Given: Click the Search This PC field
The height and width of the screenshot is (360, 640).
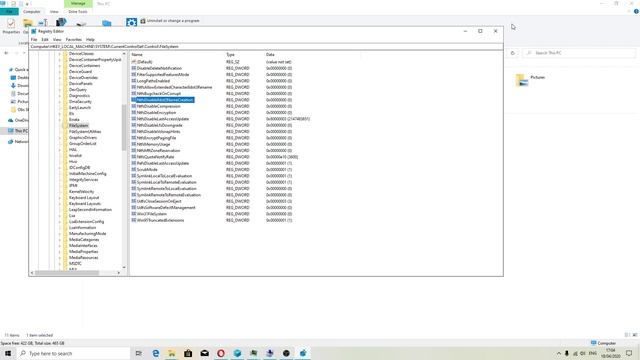Looking at the screenshot, I should tap(579, 53).
